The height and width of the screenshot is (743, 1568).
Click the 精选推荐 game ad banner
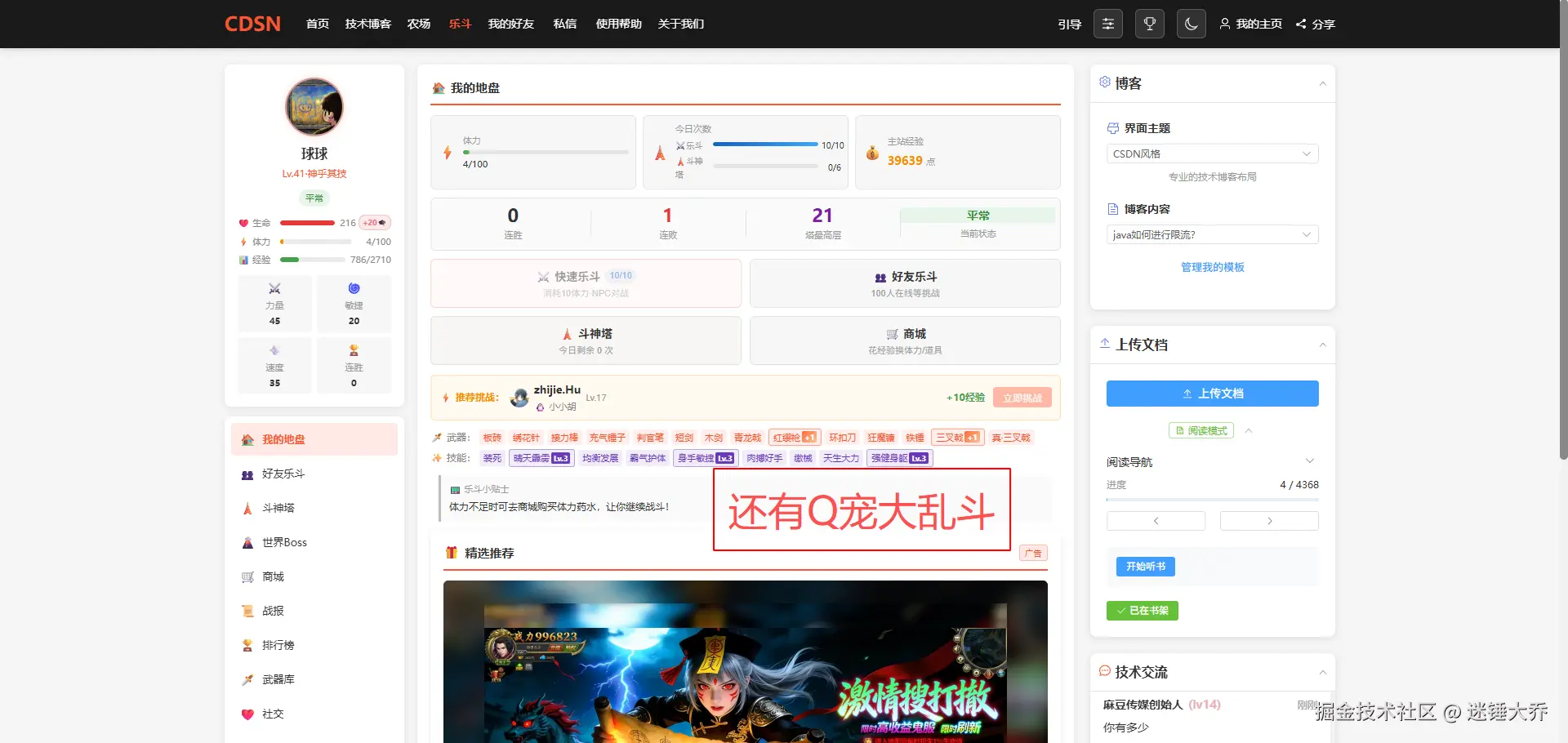(x=746, y=661)
